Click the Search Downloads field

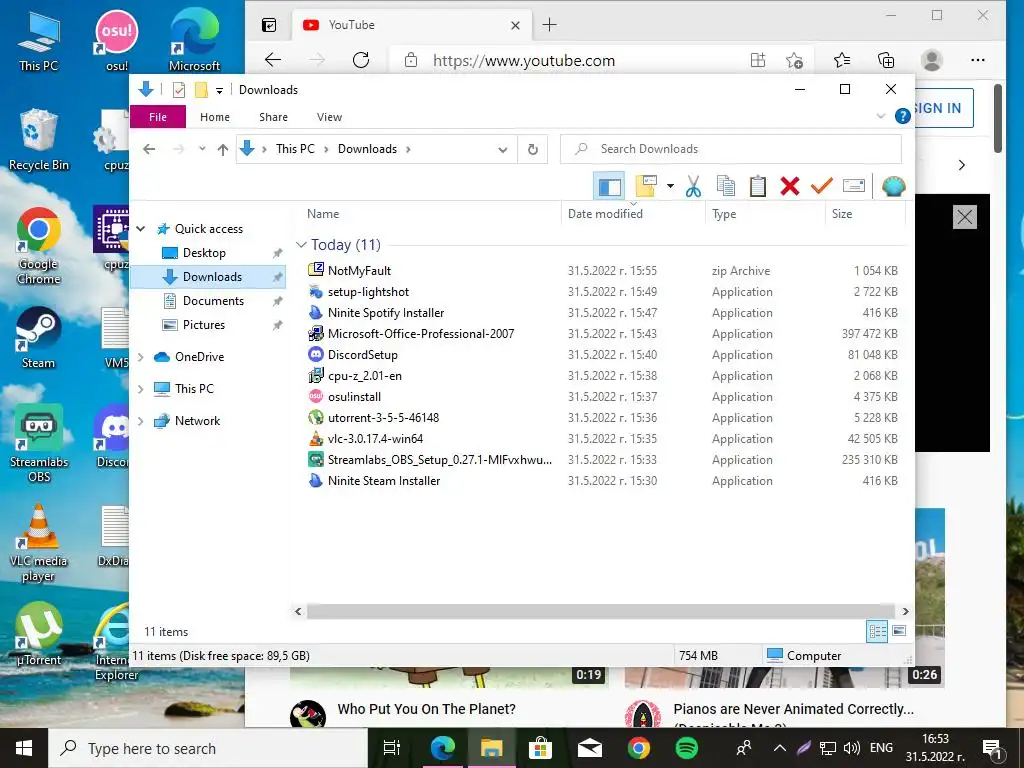[x=731, y=149]
